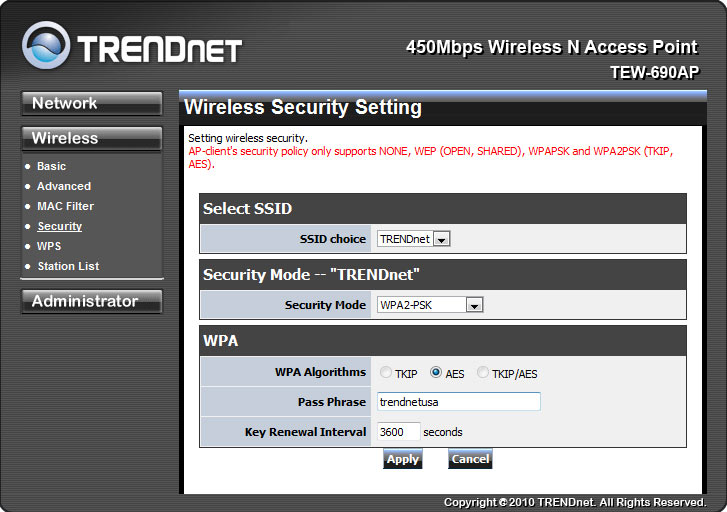Open the Station List page
Screen dimensions: 727x512
click(x=68, y=266)
